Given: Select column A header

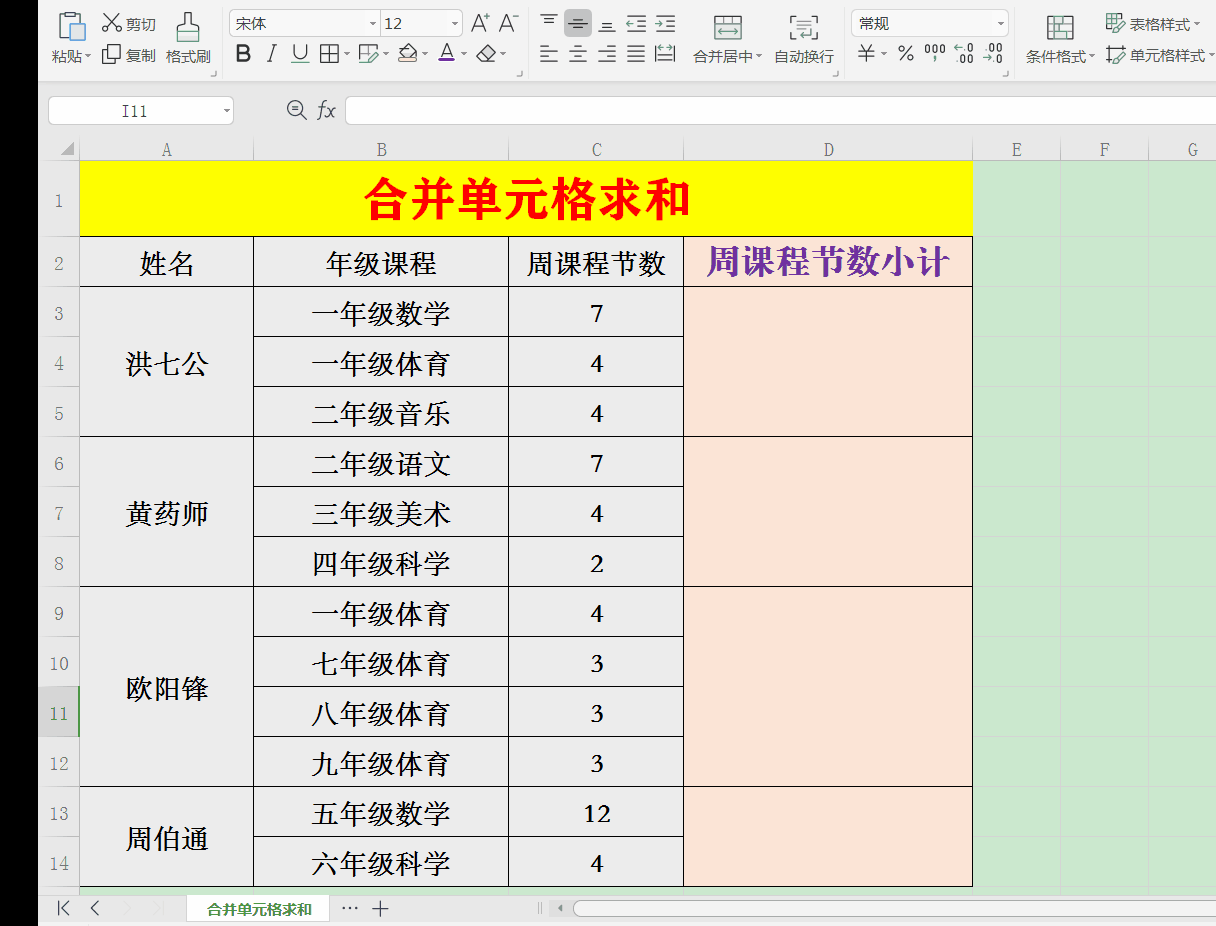Looking at the screenshot, I should point(166,150).
